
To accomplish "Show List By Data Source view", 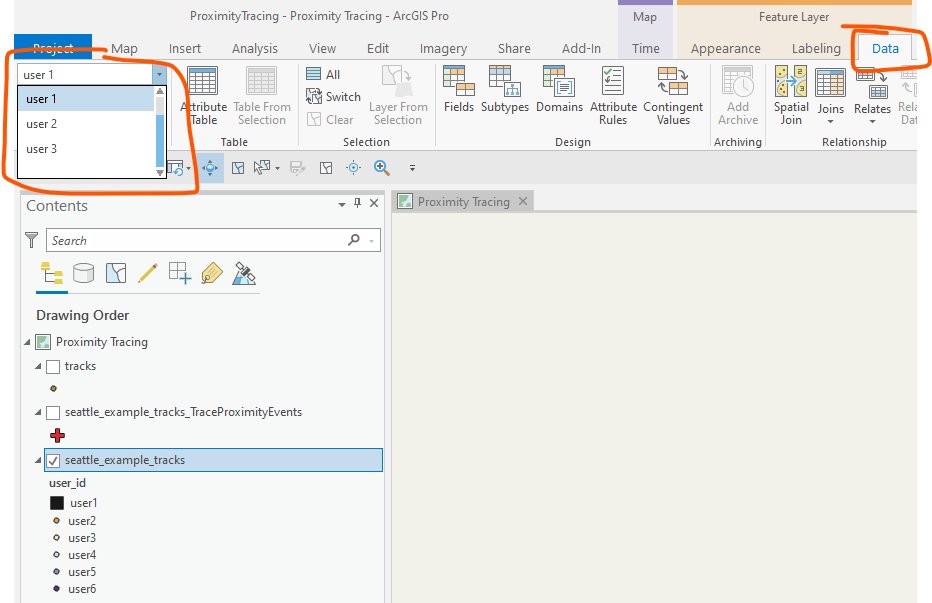I will [x=83, y=274].
